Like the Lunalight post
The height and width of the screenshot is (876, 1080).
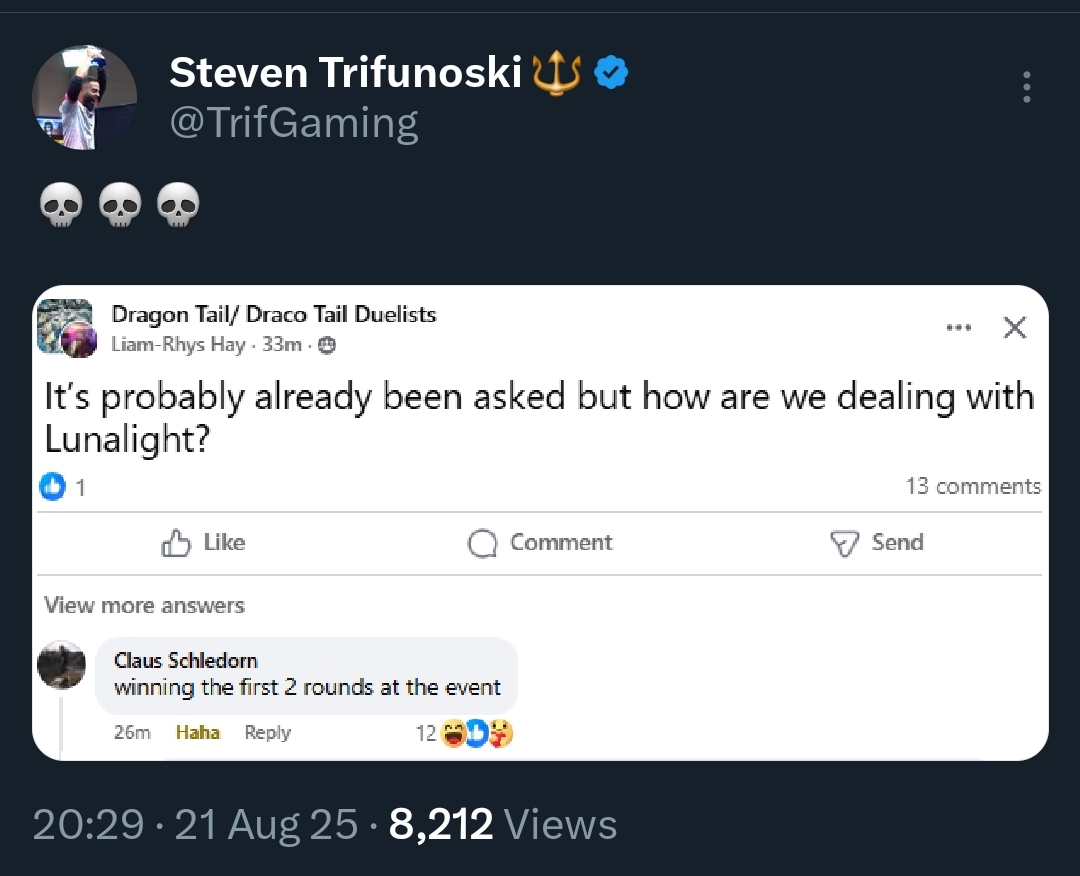(x=203, y=543)
